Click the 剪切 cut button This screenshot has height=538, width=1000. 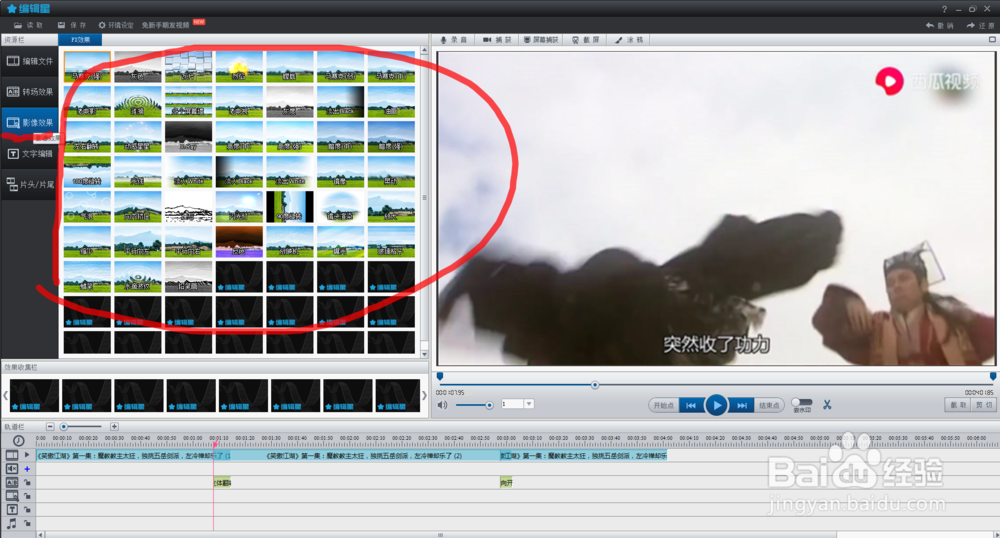[983, 405]
